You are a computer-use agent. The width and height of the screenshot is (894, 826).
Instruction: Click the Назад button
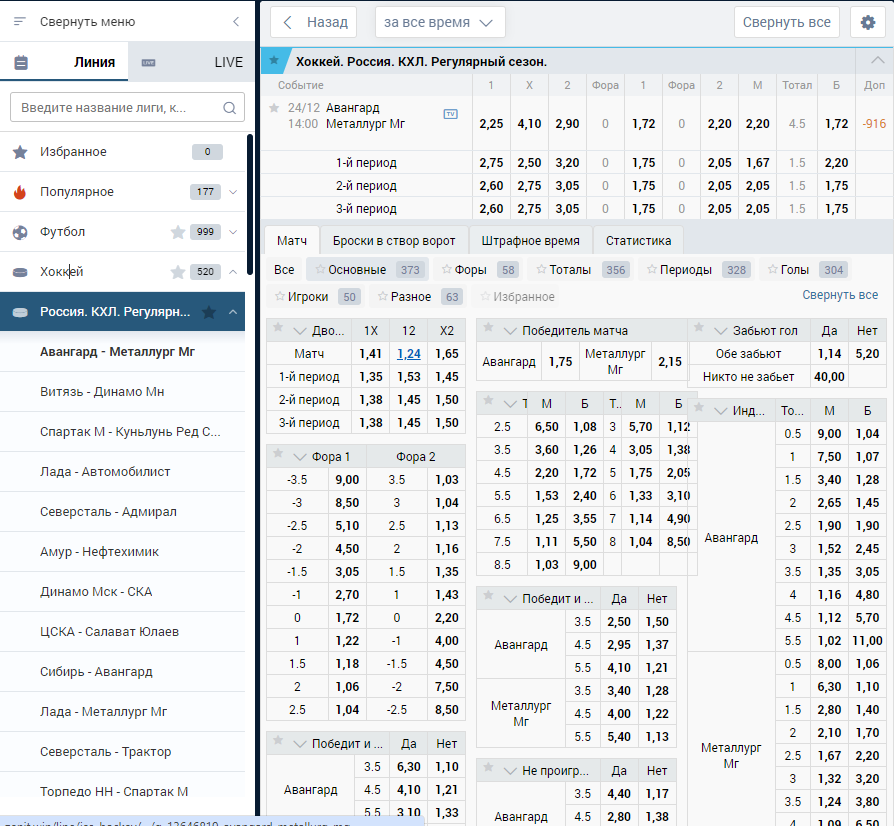pyautogui.click(x=314, y=22)
